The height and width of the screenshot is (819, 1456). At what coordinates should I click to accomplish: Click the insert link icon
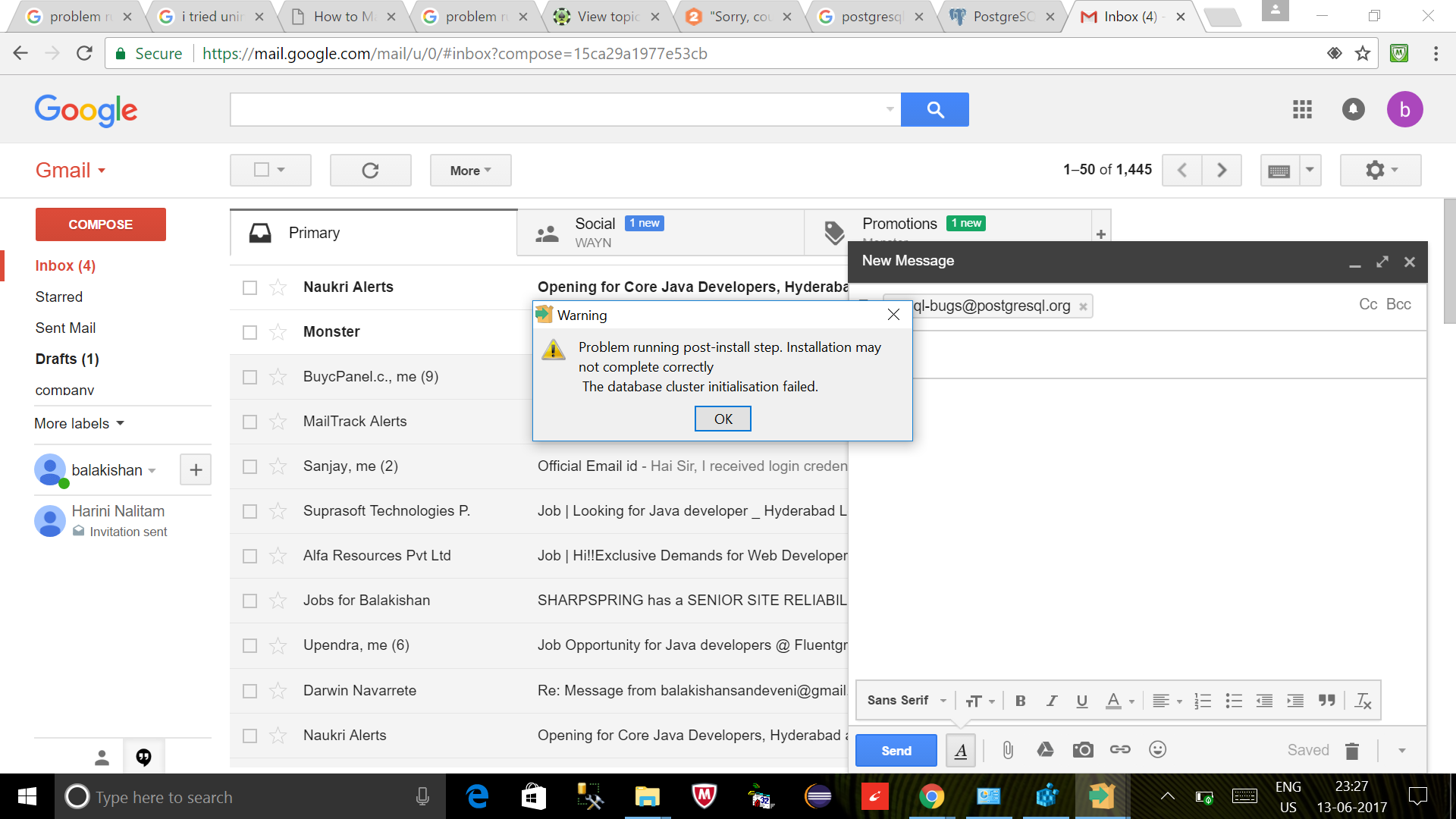click(x=1120, y=750)
